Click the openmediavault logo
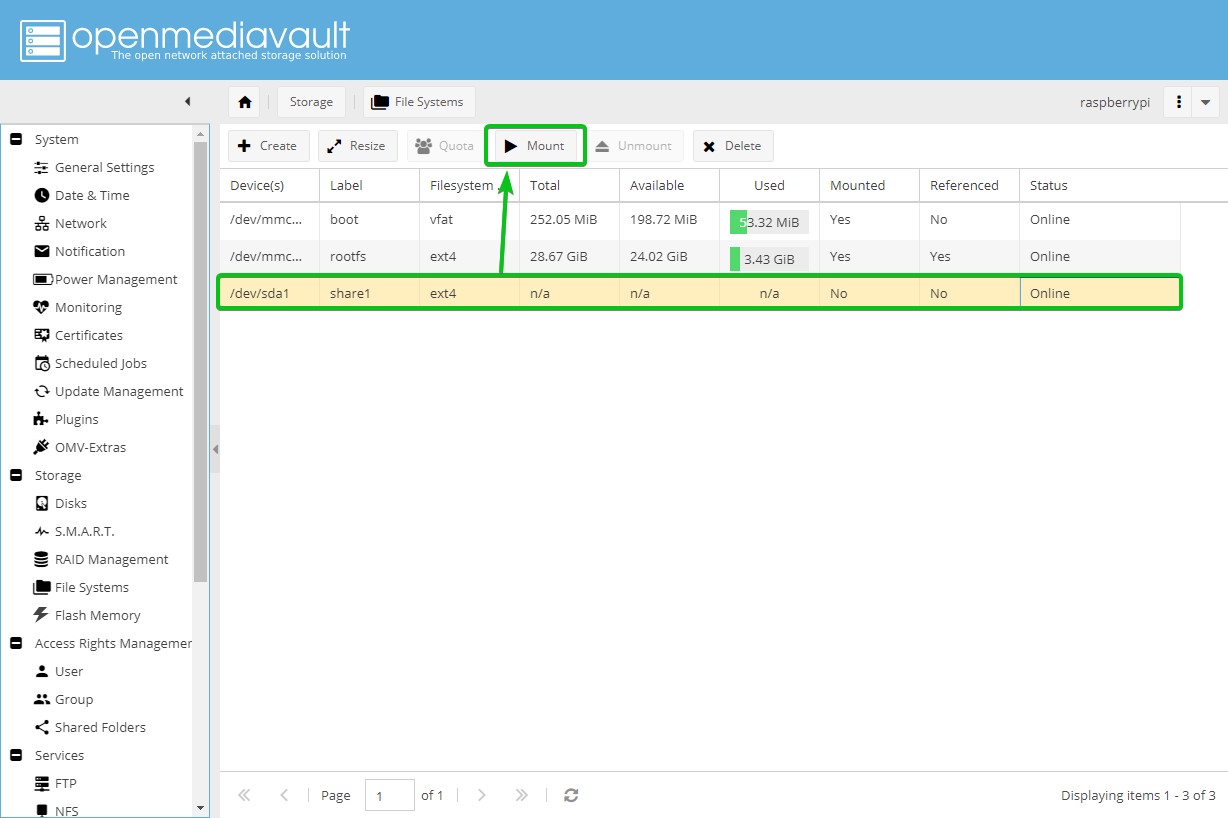Screen dimensions: 1228x818 [x=185, y=40]
